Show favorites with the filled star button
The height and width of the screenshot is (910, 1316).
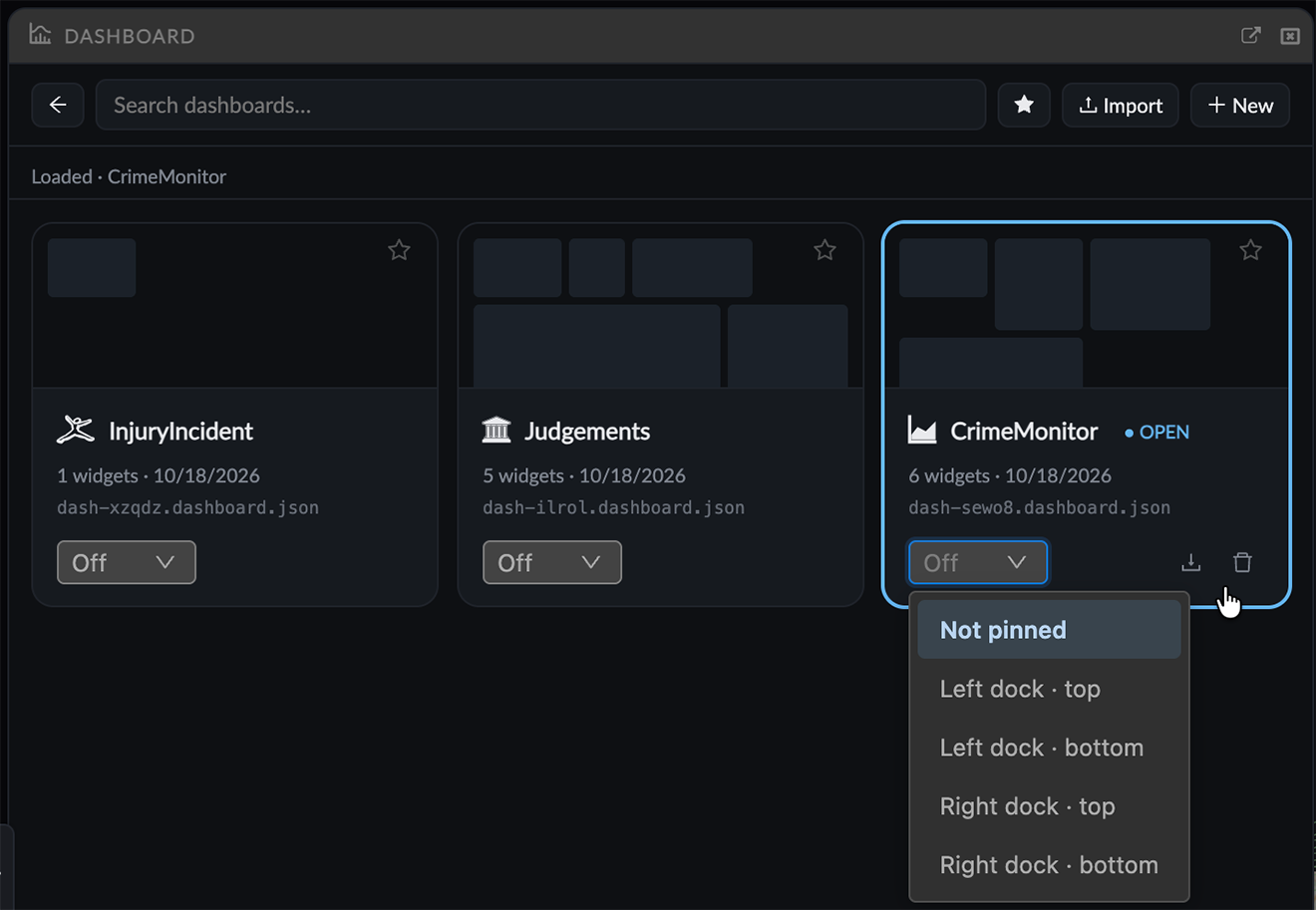point(1024,106)
